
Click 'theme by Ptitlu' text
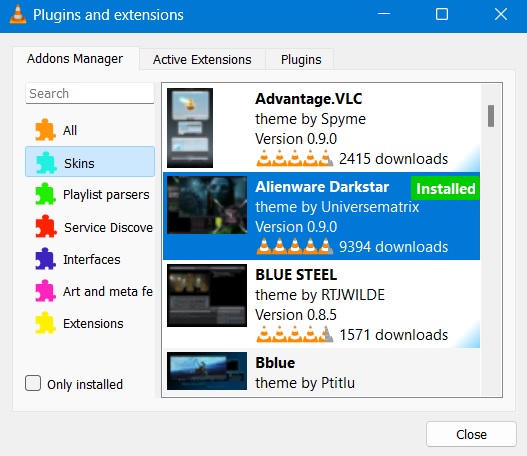pos(305,383)
